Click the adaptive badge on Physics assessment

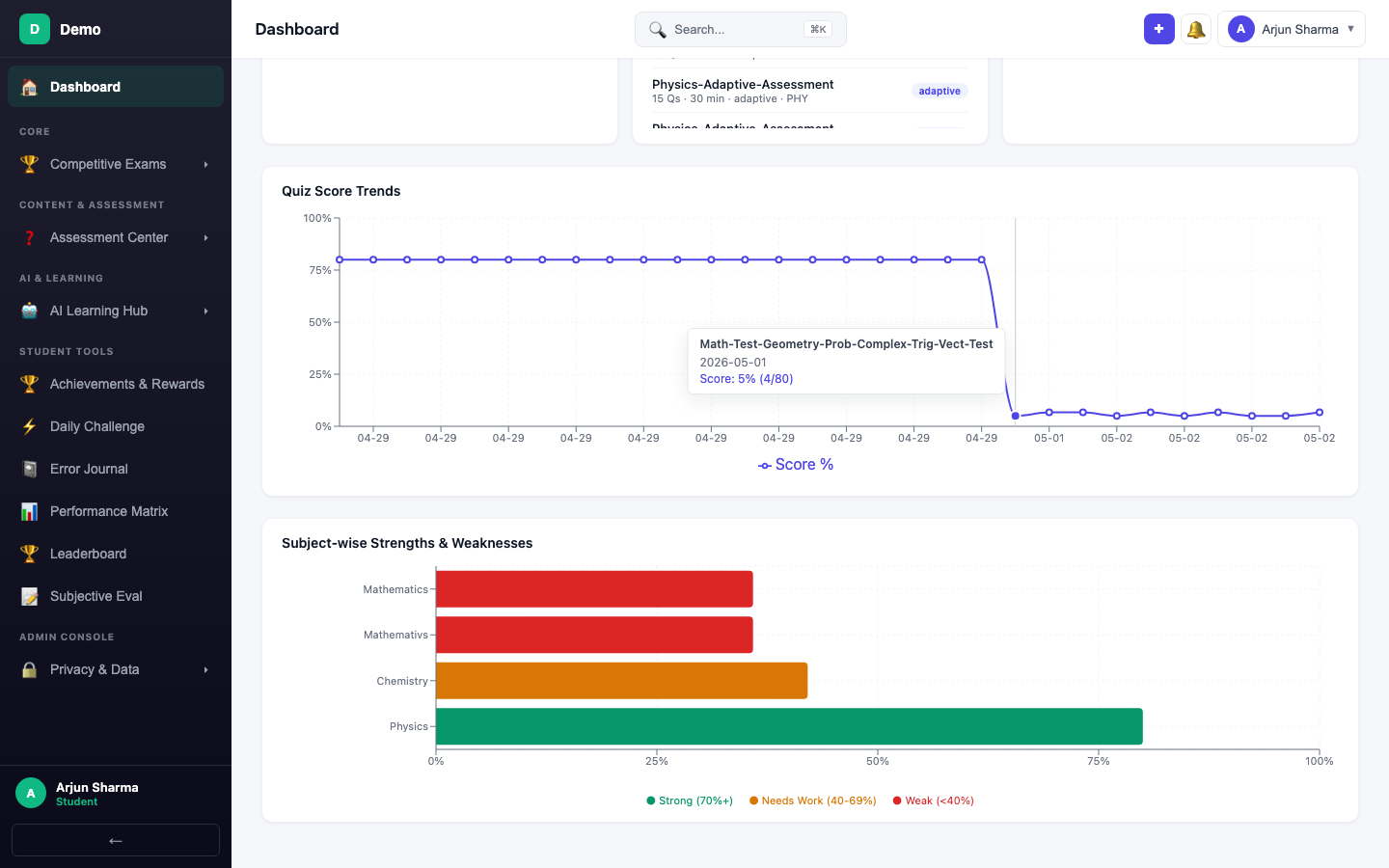pos(940,91)
